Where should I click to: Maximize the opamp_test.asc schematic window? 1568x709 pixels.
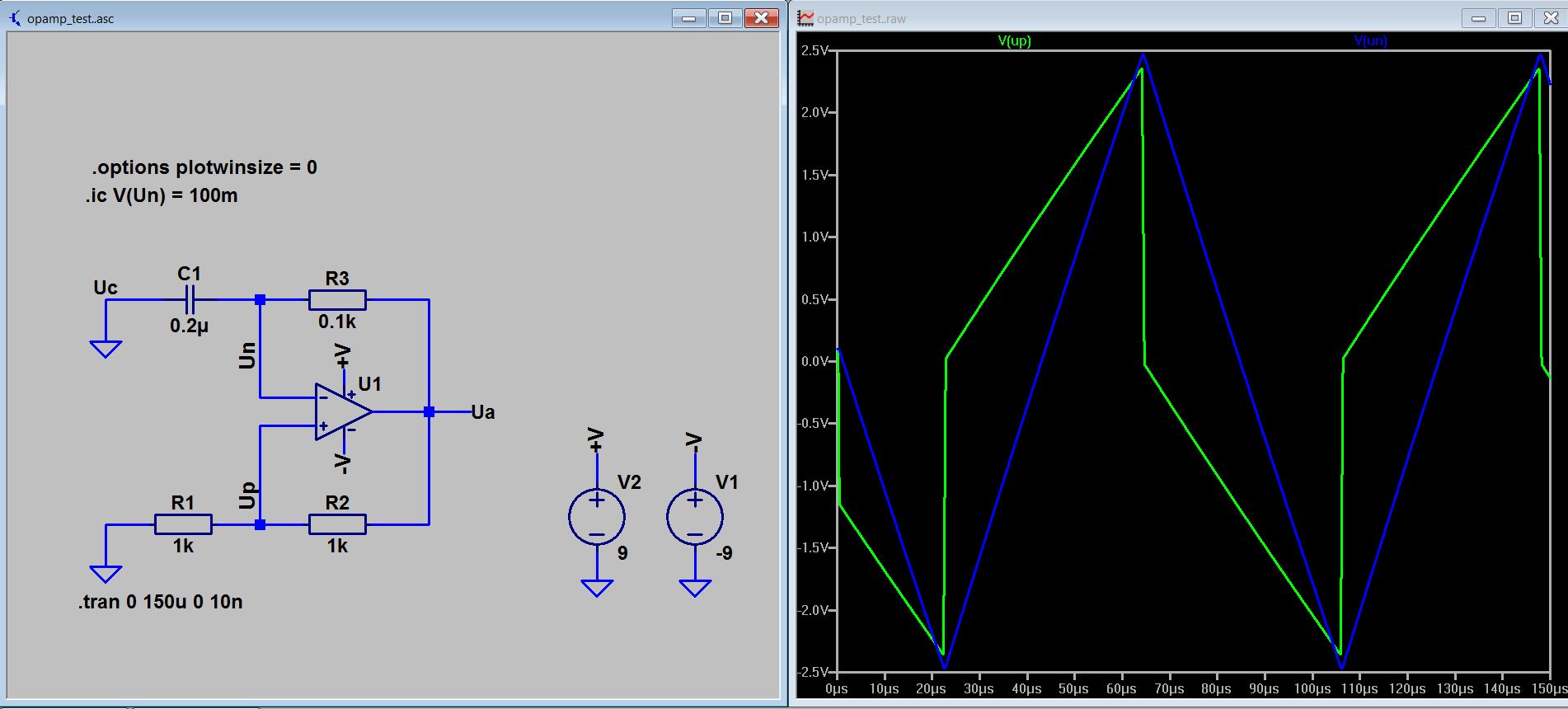[x=725, y=18]
